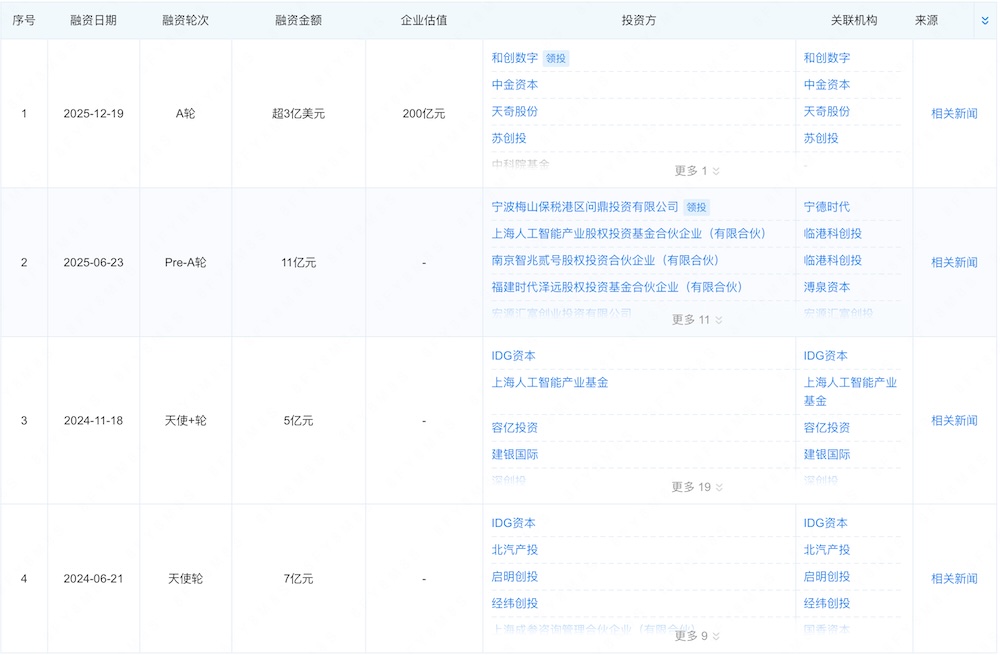Open 天奇股份 in 关联机构 column
This screenshot has width=1000, height=655.
pos(827,112)
